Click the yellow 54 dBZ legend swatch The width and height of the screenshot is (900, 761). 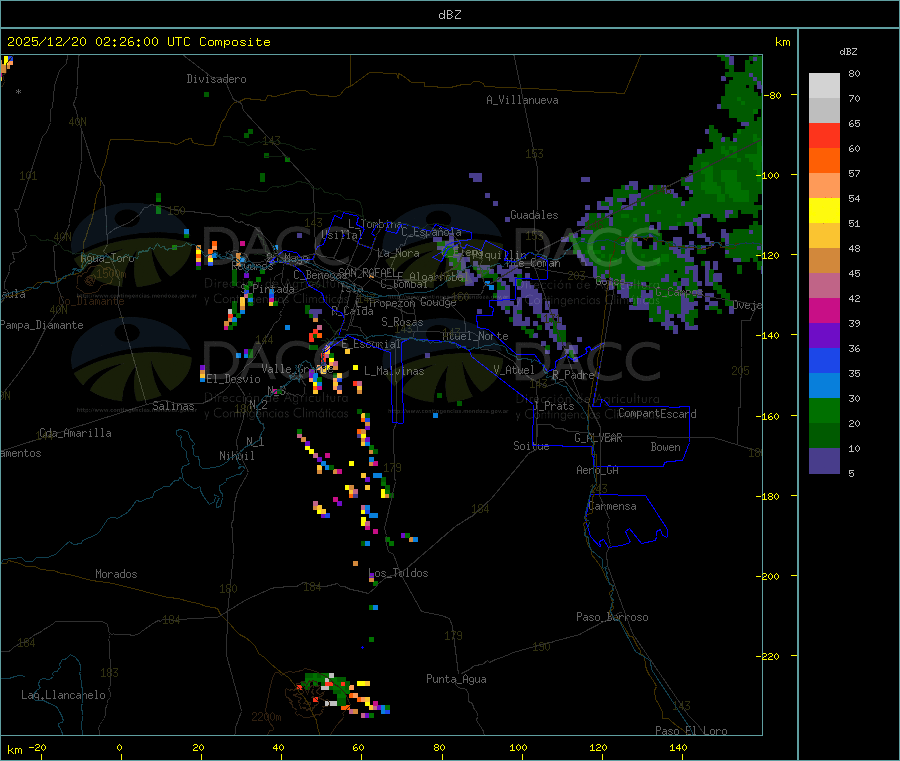824,211
